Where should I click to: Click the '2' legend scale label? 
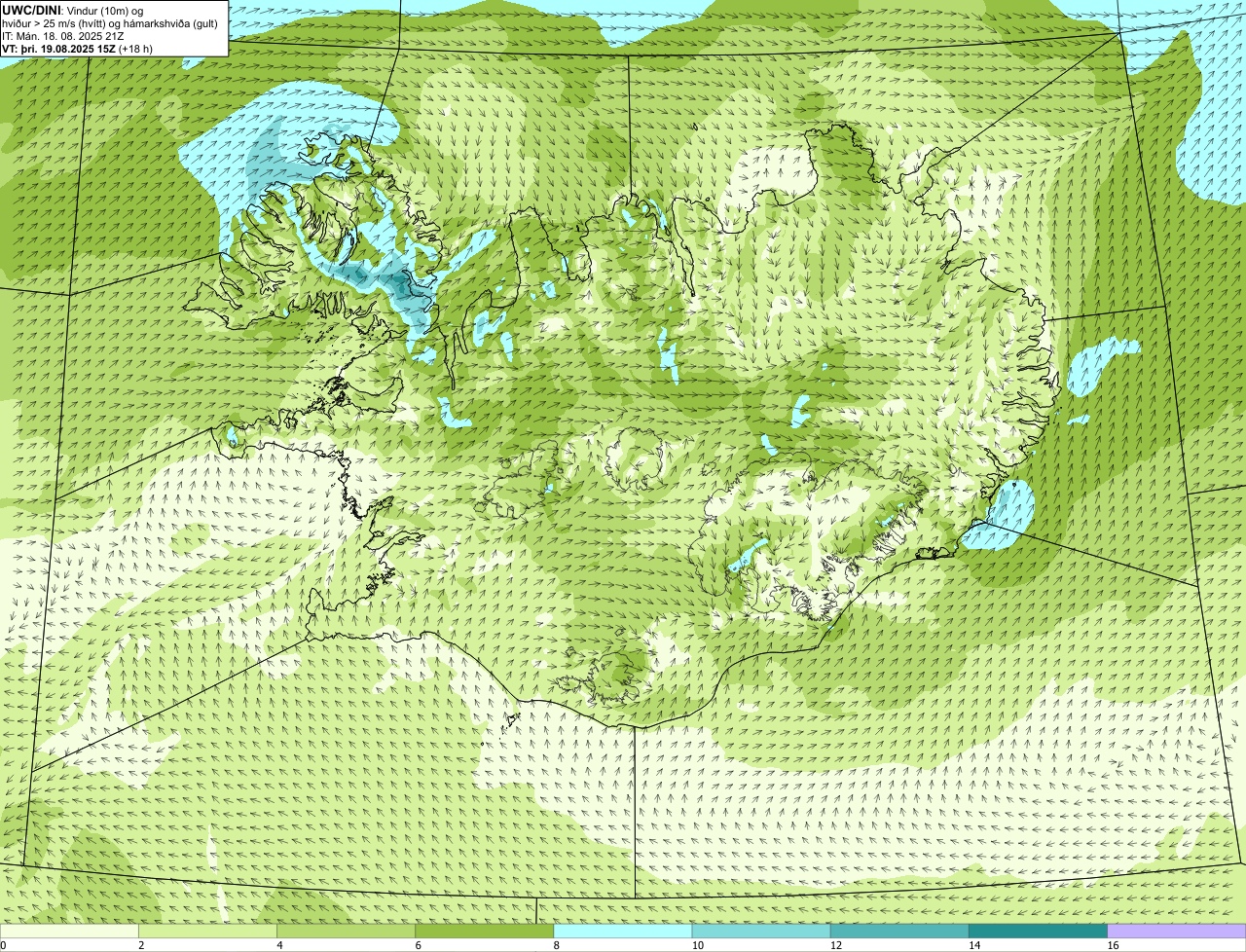pyautogui.click(x=141, y=945)
